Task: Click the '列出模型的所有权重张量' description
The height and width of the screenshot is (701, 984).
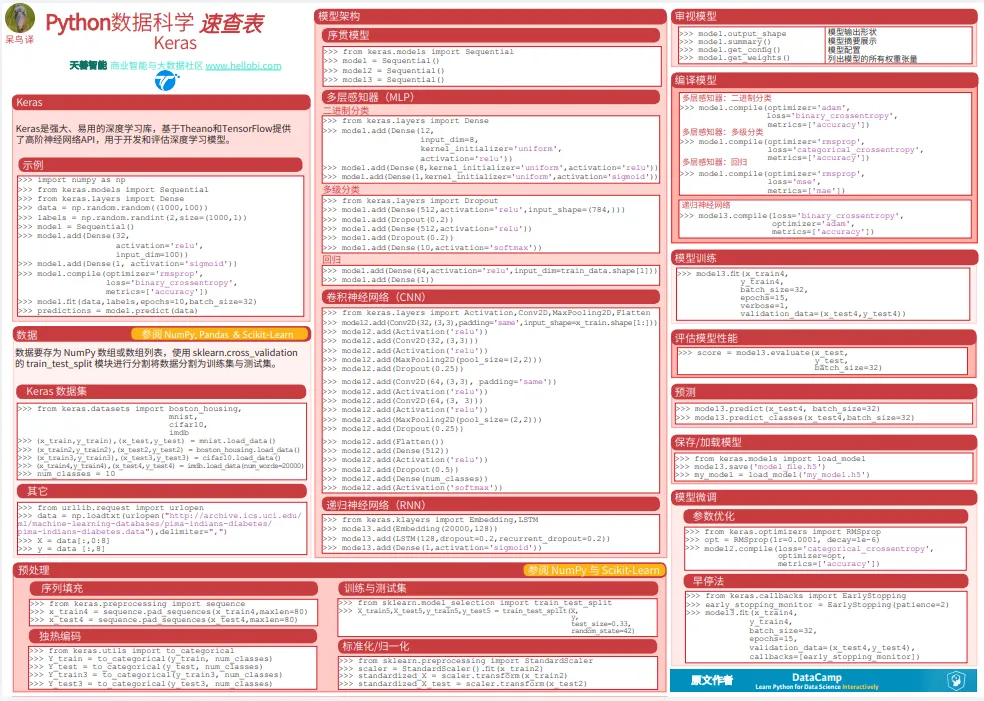Action: click(x=872, y=59)
